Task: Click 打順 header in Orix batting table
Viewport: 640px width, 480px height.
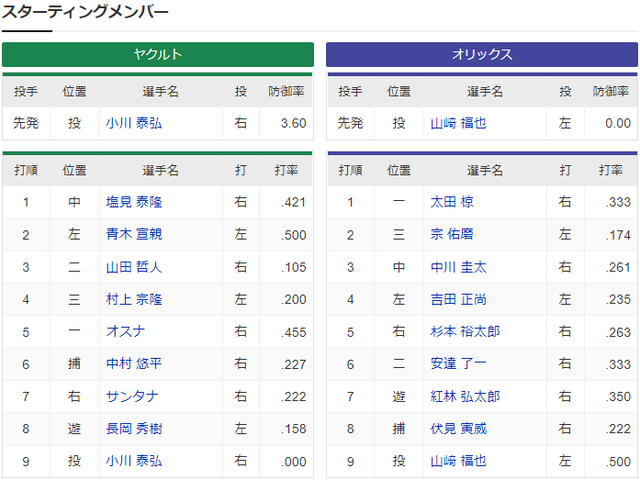Action: 350,170
